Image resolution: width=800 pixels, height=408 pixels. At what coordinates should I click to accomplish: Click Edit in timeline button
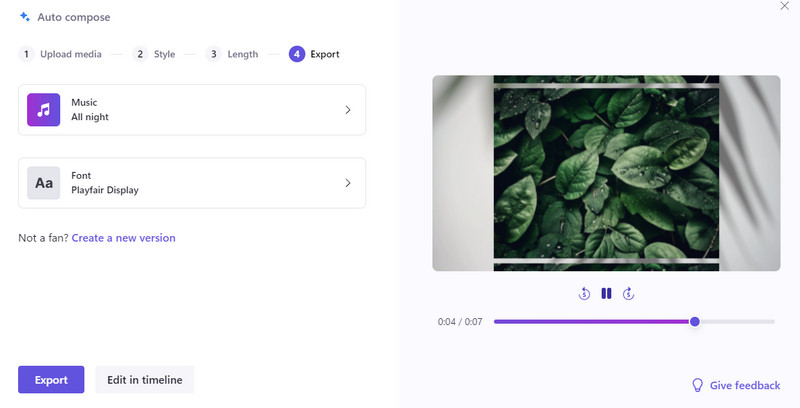point(145,380)
